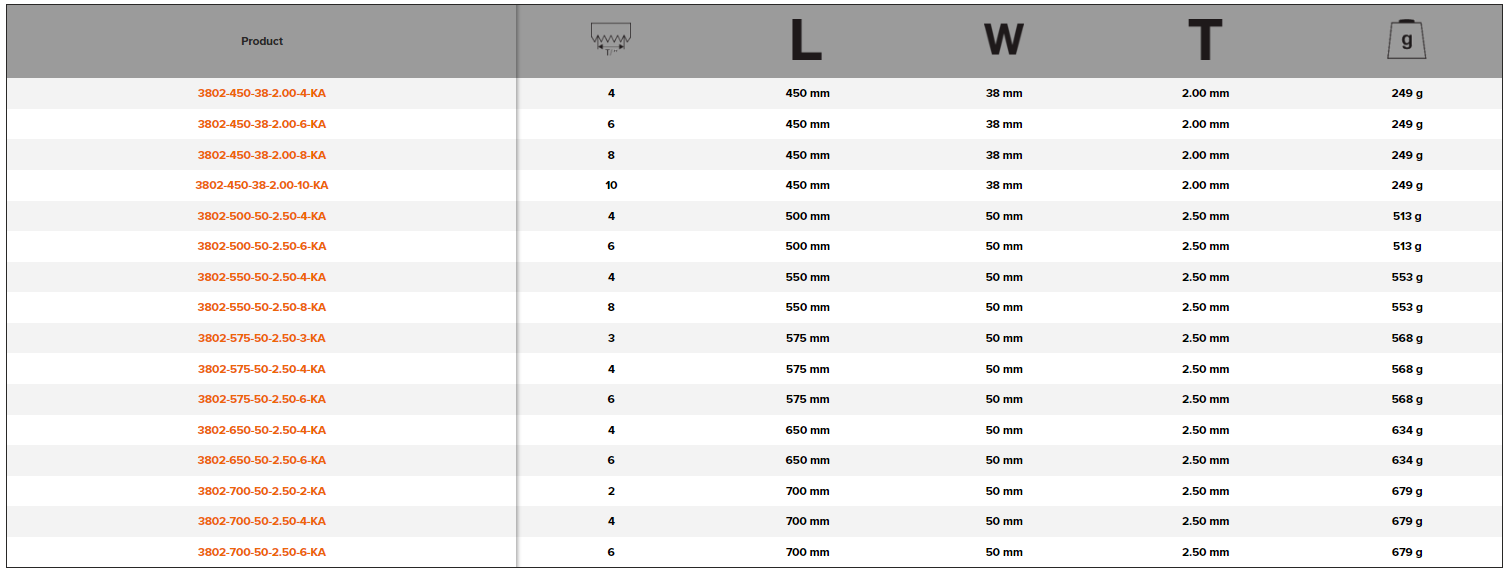Image resolution: width=1509 pixels, height=572 pixels.
Task: Click the Product column header
Action: point(262,41)
